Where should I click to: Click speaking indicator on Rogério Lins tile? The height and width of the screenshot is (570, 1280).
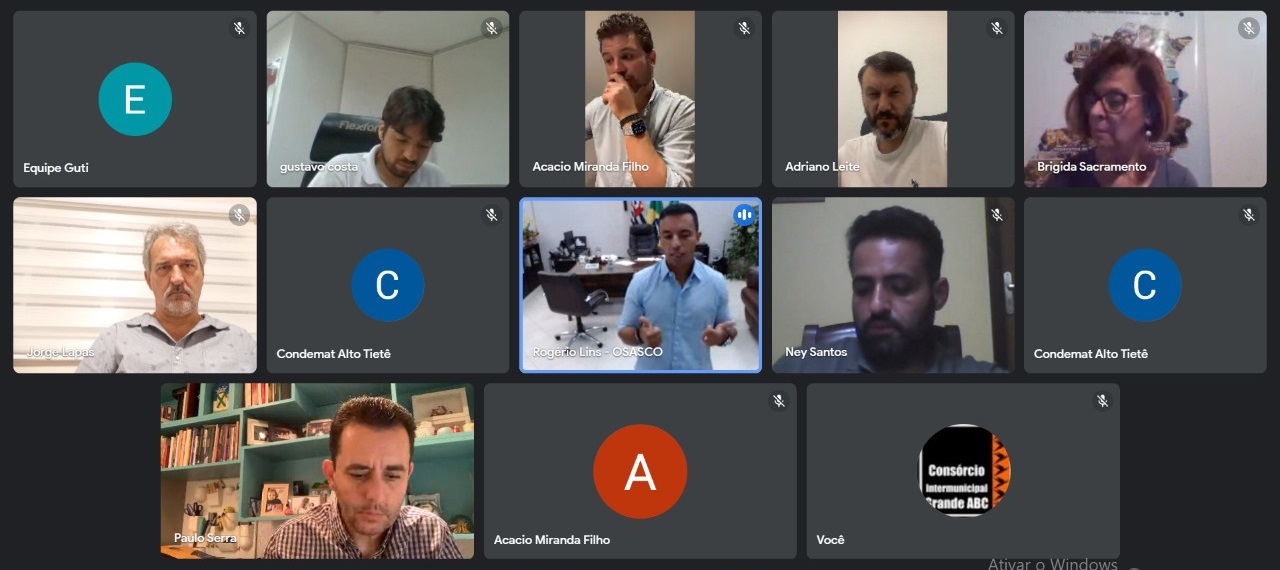tap(744, 214)
